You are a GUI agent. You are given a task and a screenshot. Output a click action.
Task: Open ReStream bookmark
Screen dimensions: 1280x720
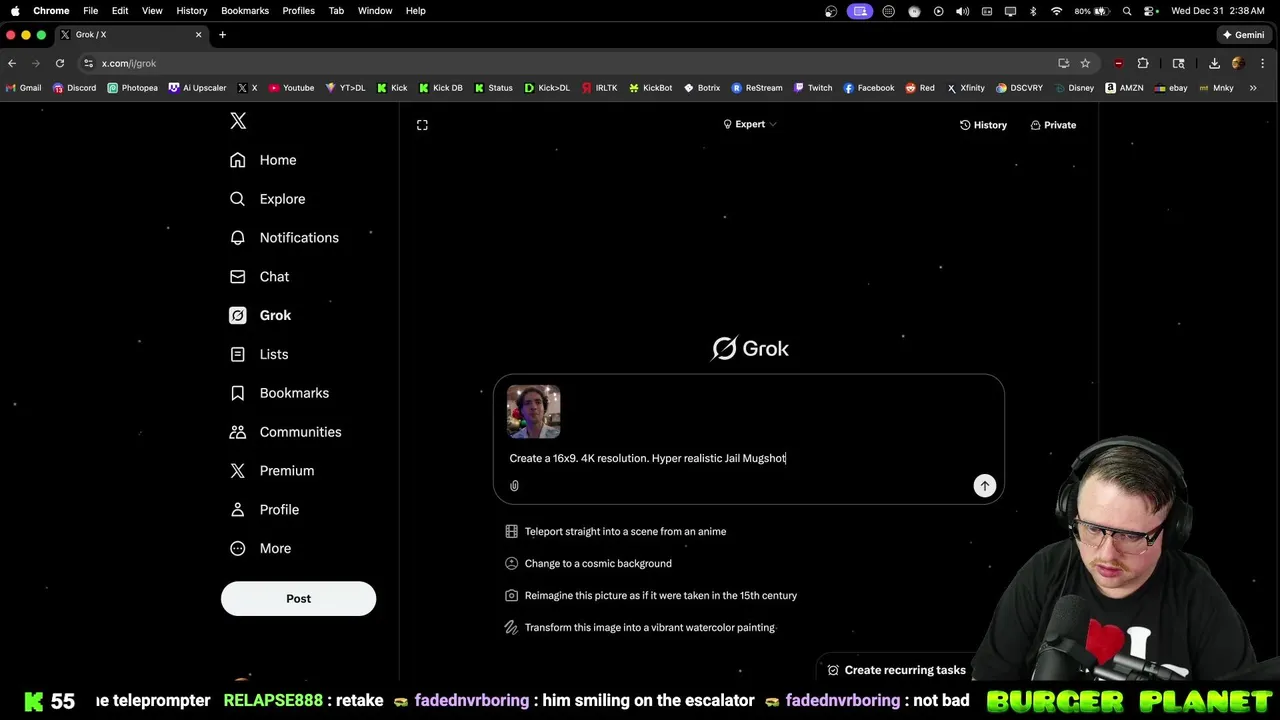pyautogui.click(x=757, y=88)
